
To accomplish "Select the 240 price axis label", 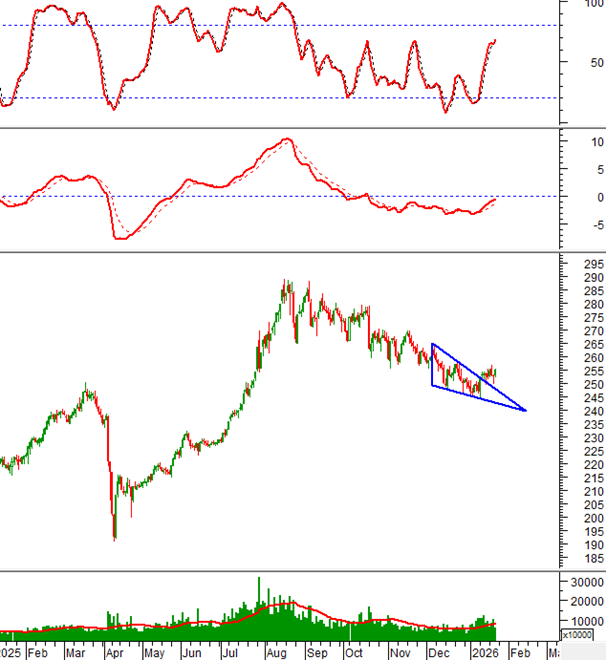I will pyautogui.click(x=590, y=411).
